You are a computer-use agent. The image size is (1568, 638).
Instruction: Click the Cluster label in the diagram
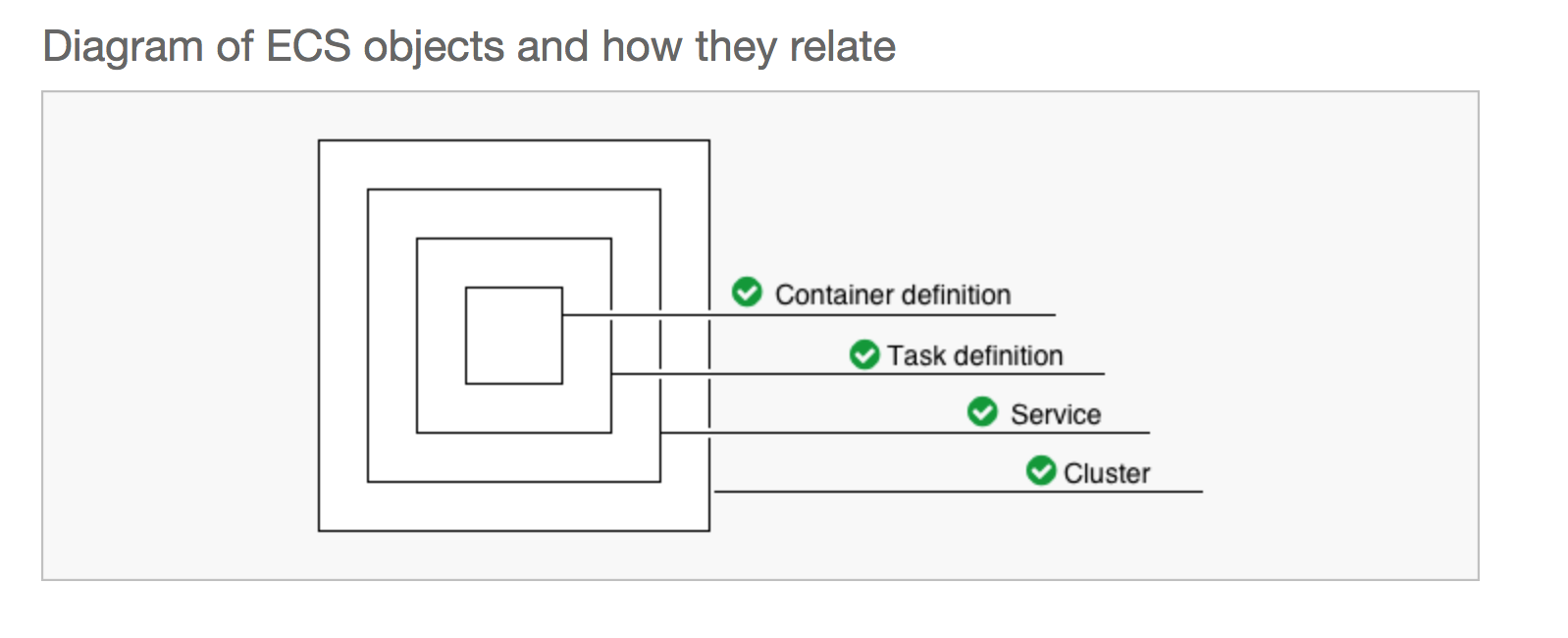1107,473
